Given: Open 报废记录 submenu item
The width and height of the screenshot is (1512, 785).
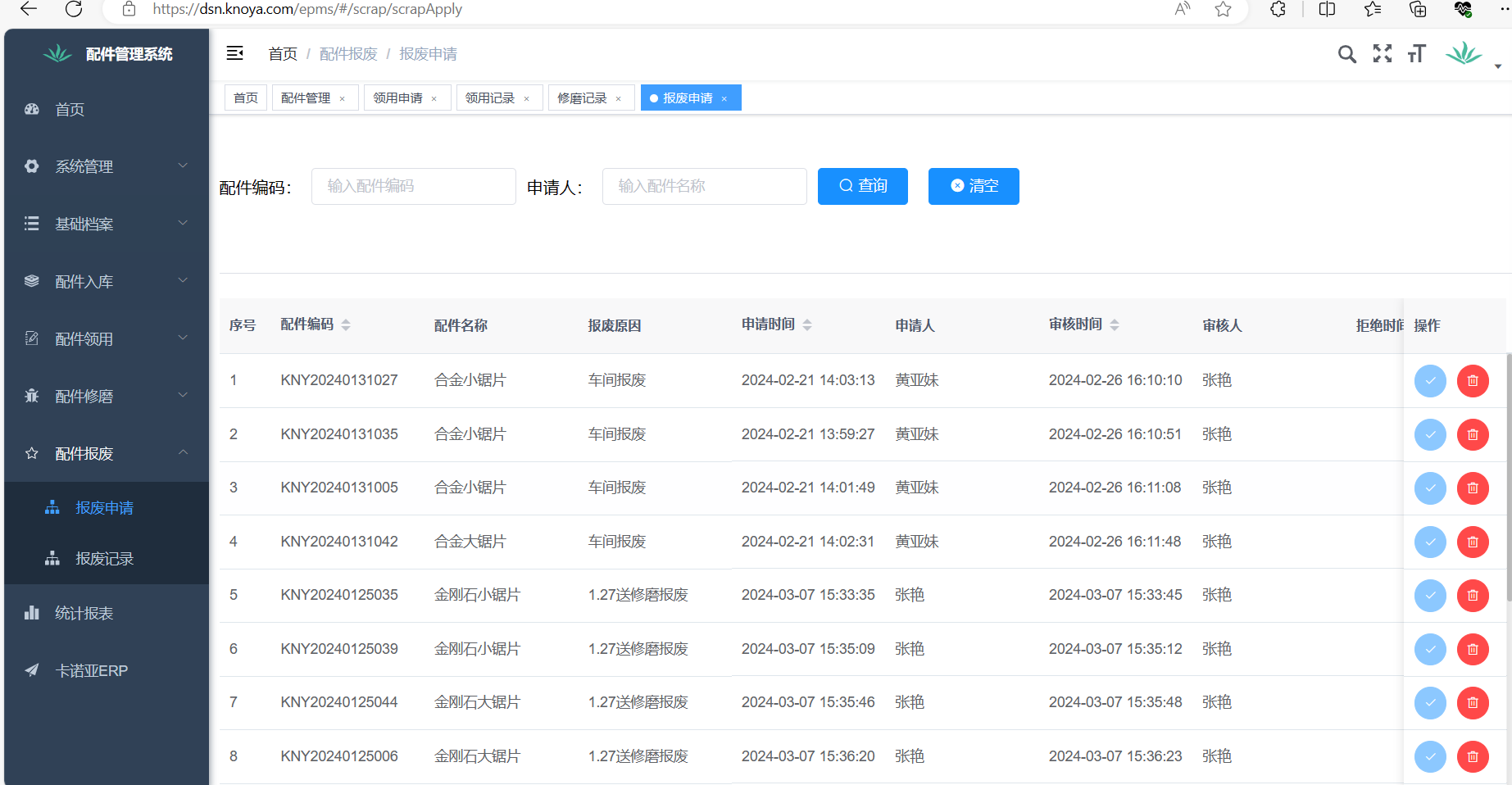Looking at the screenshot, I should (x=107, y=558).
